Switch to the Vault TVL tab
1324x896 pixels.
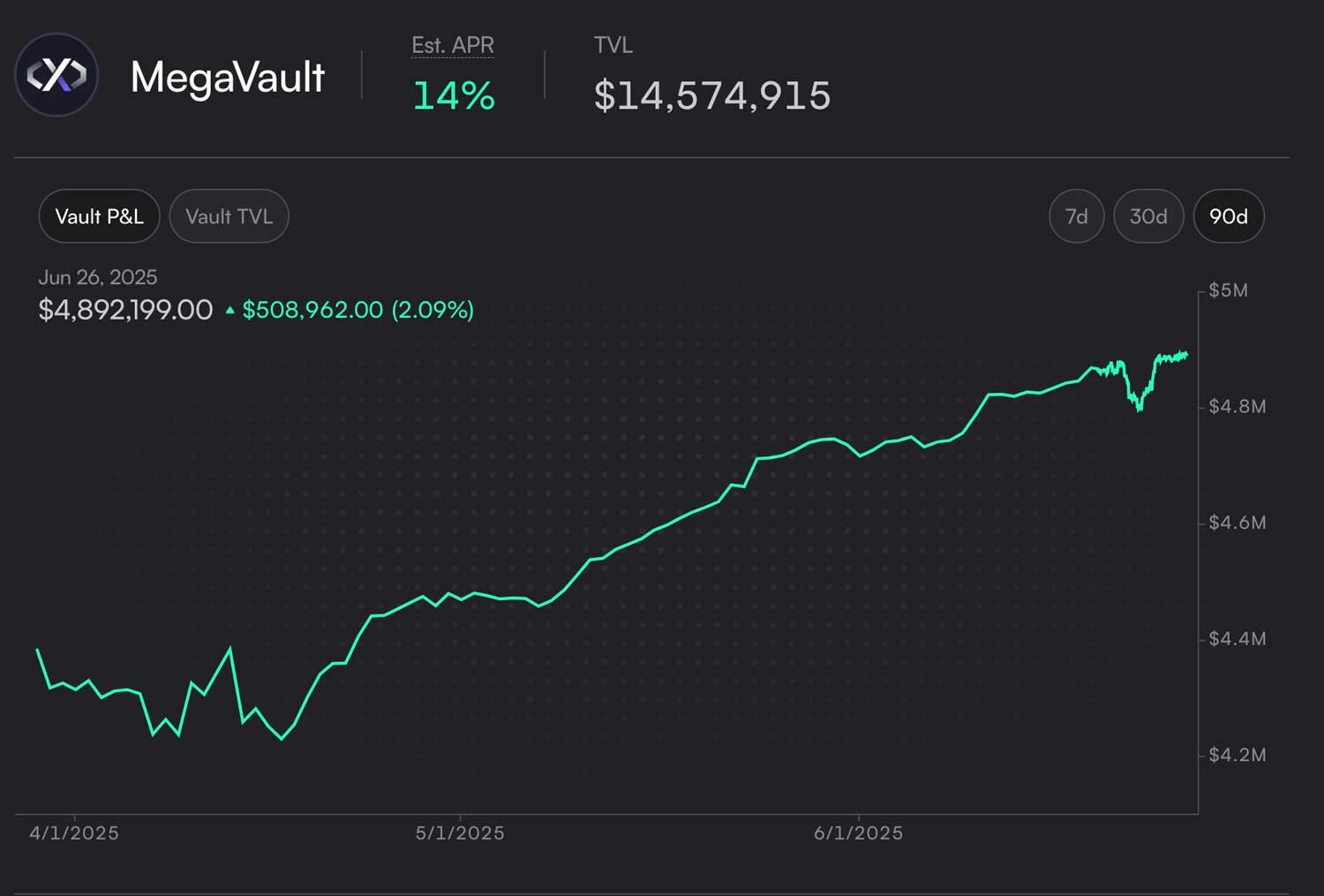pos(229,216)
